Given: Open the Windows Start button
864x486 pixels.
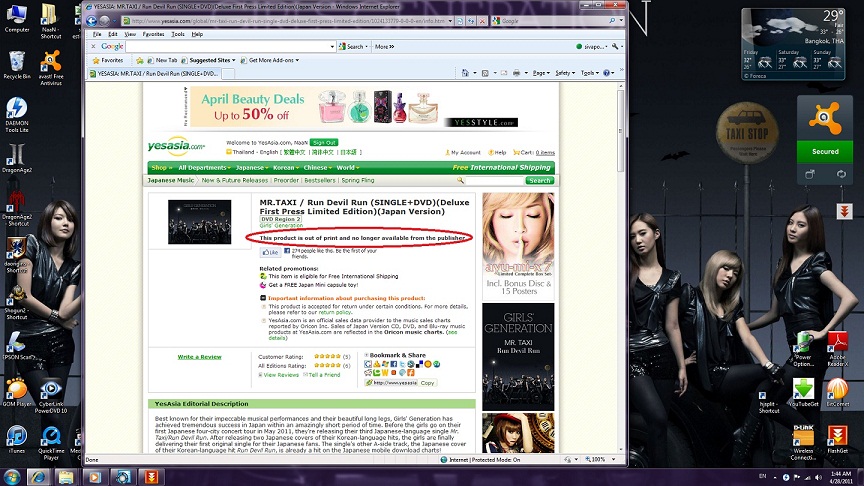Looking at the screenshot, I should pos(12,477).
